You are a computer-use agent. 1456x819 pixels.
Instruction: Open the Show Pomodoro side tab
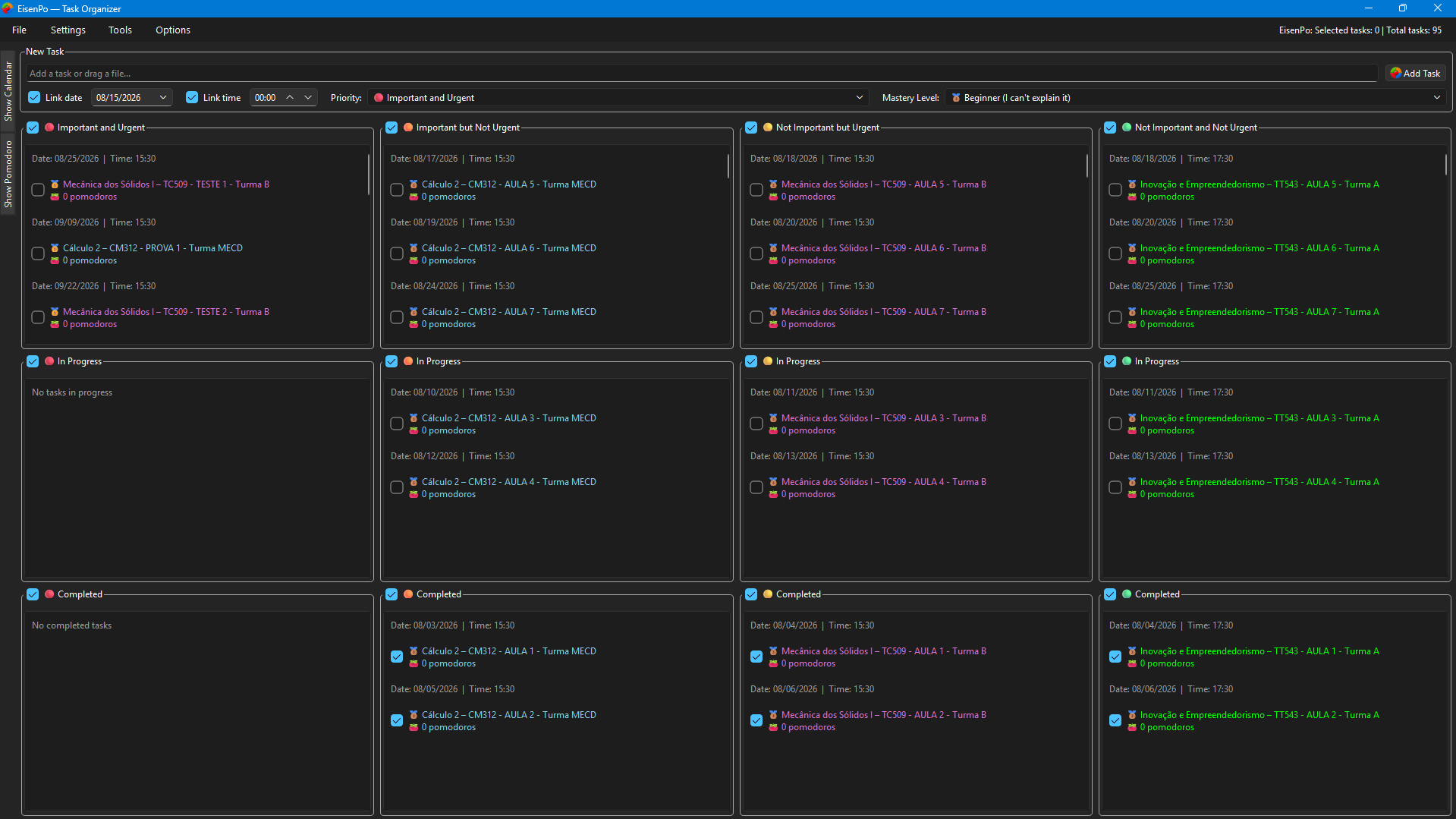point(8,174)
